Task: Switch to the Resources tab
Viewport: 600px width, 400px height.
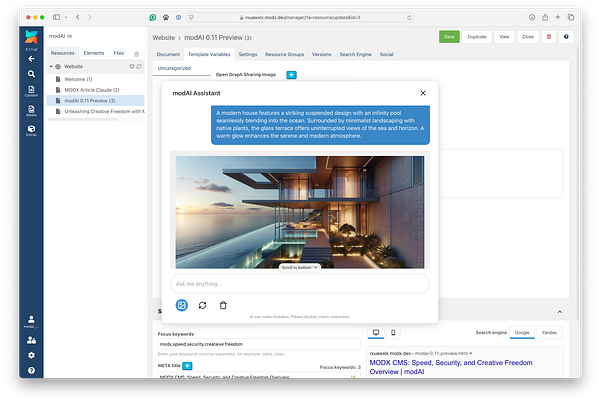Action: pyautogui.click(x=62, y=53)
